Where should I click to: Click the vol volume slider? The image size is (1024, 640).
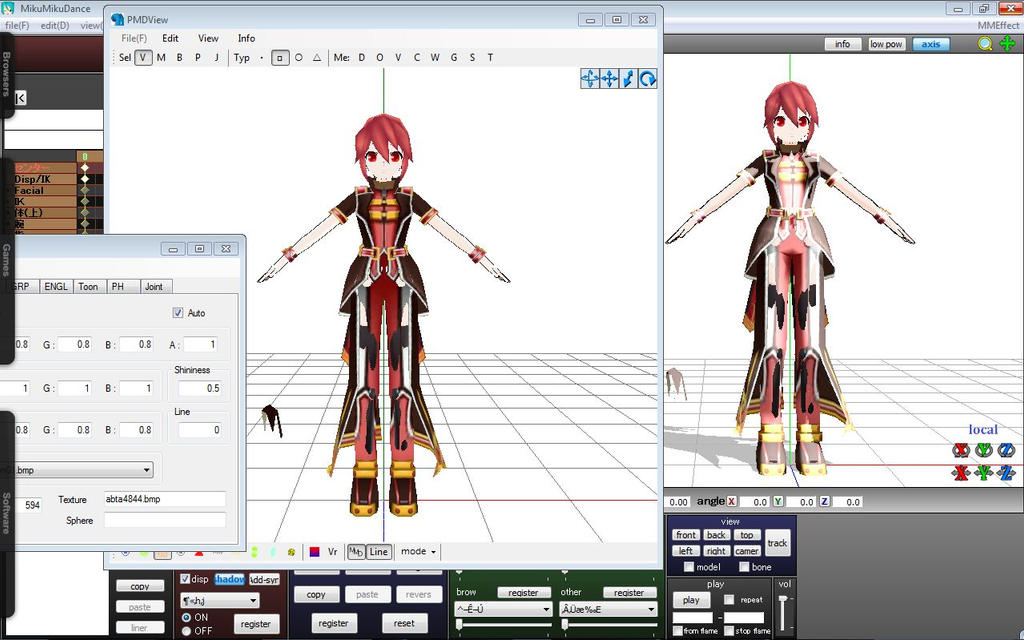pyautogui.click(x=784, y=613)
